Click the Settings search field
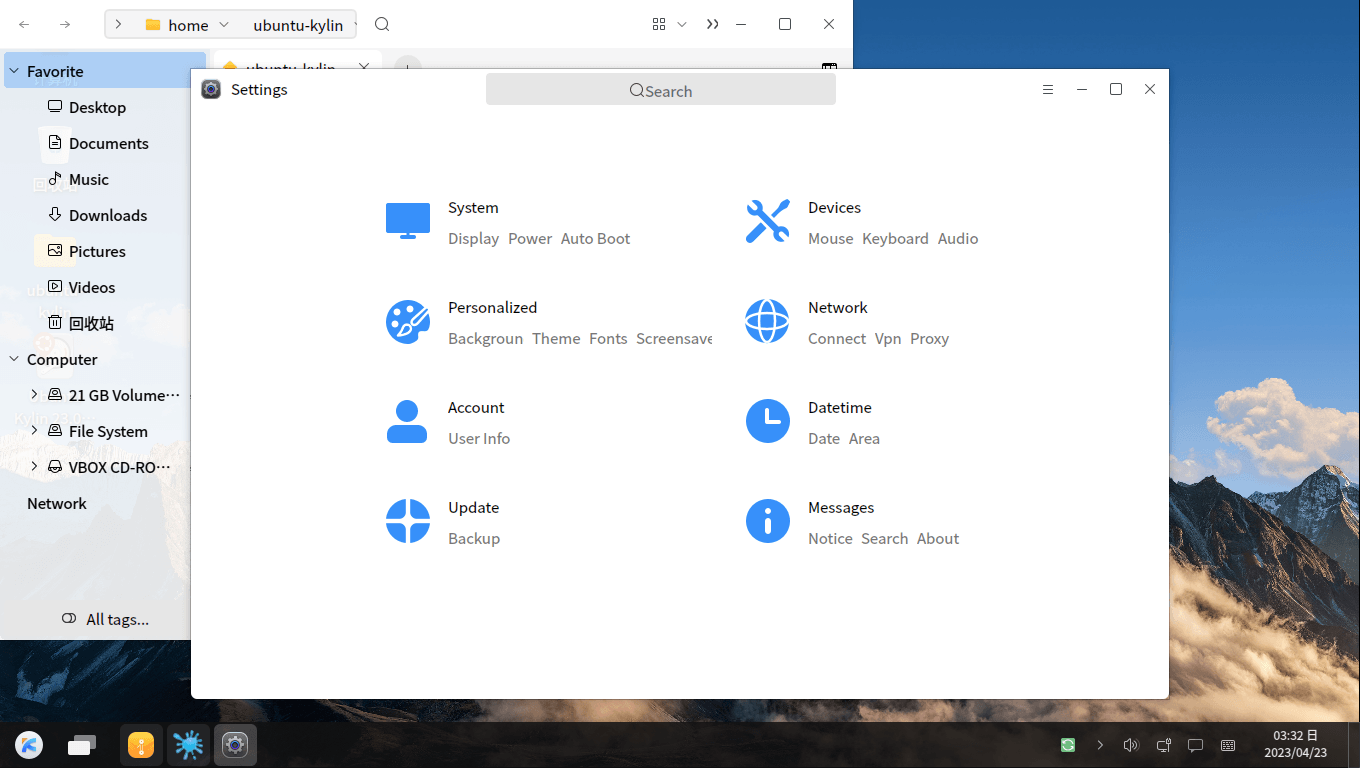The image size is (1360, 768). click(660, 90)
